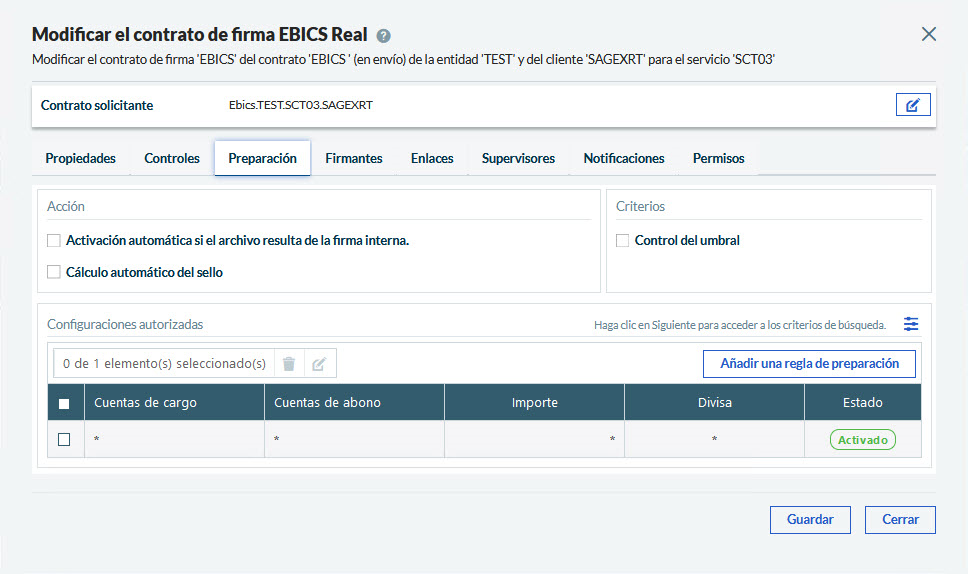Image resolution: width=968 pixels, height=574 pixels.
Task: Open the Supervisores tab
Action: coord(518,158)
